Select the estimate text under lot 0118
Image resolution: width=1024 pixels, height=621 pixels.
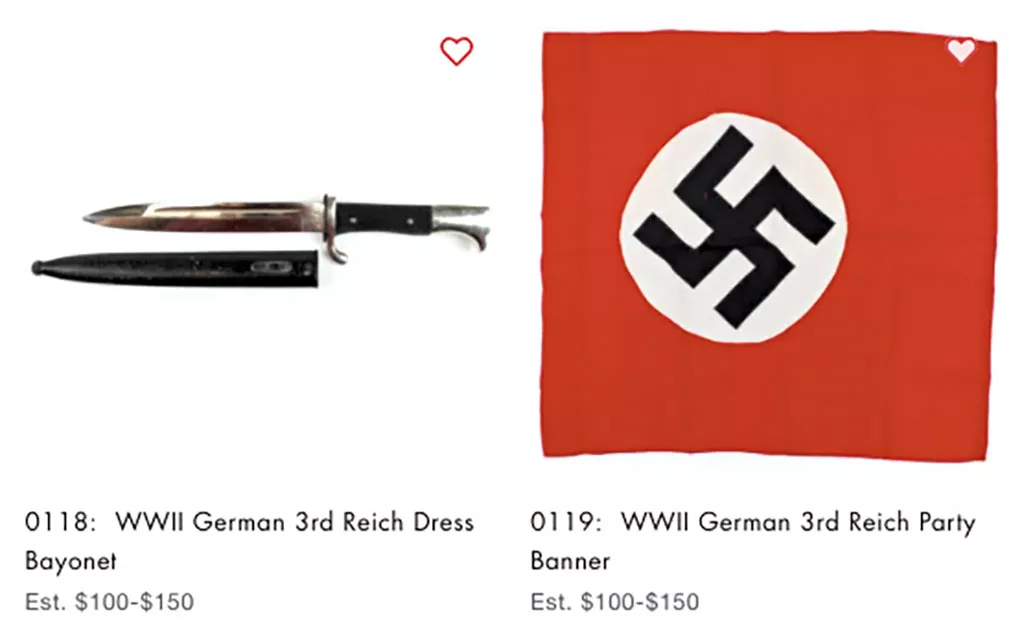click(109, 601)
